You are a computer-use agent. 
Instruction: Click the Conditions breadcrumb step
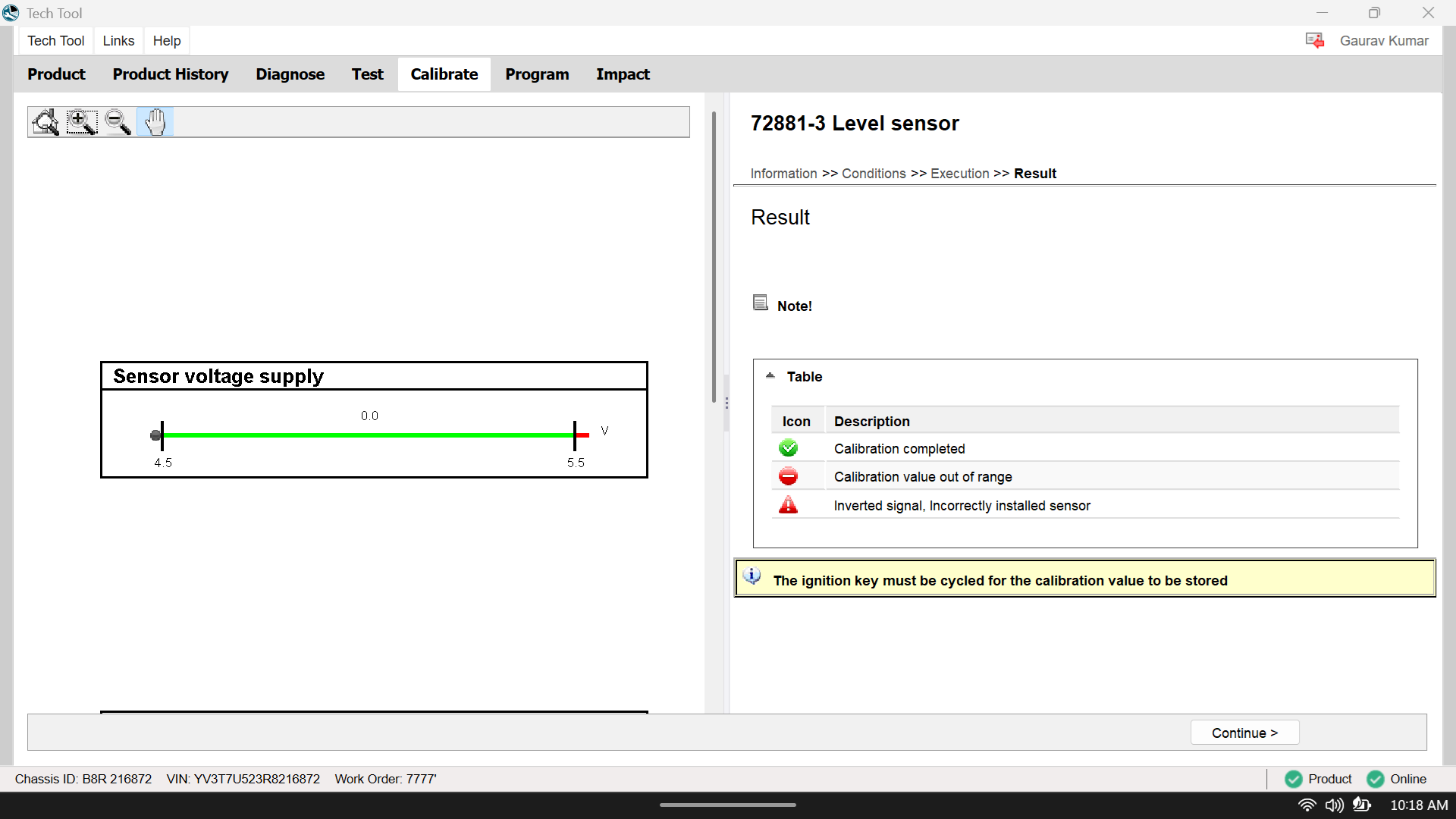tap(874, 174)
